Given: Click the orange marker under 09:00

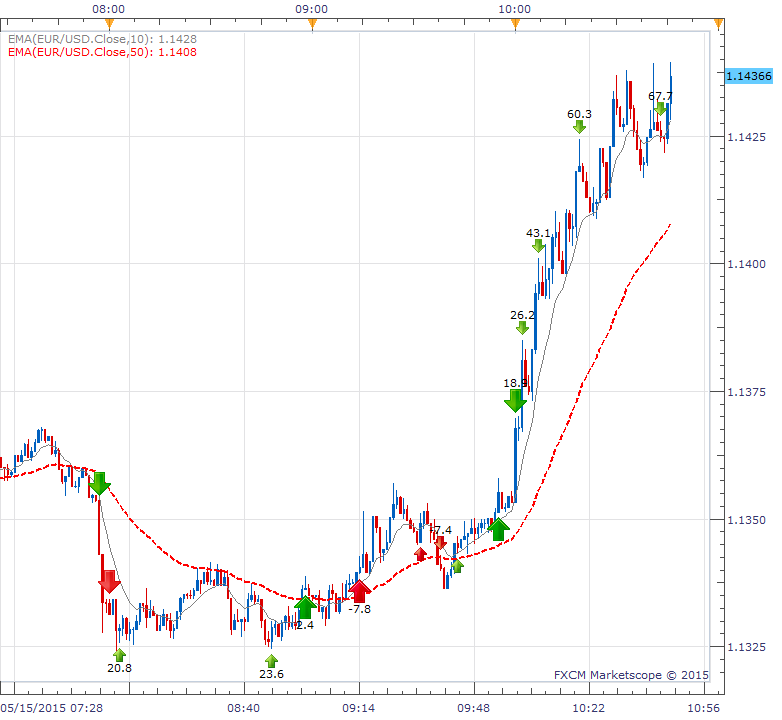Looking at the screenshot, I should pos(312,24).
